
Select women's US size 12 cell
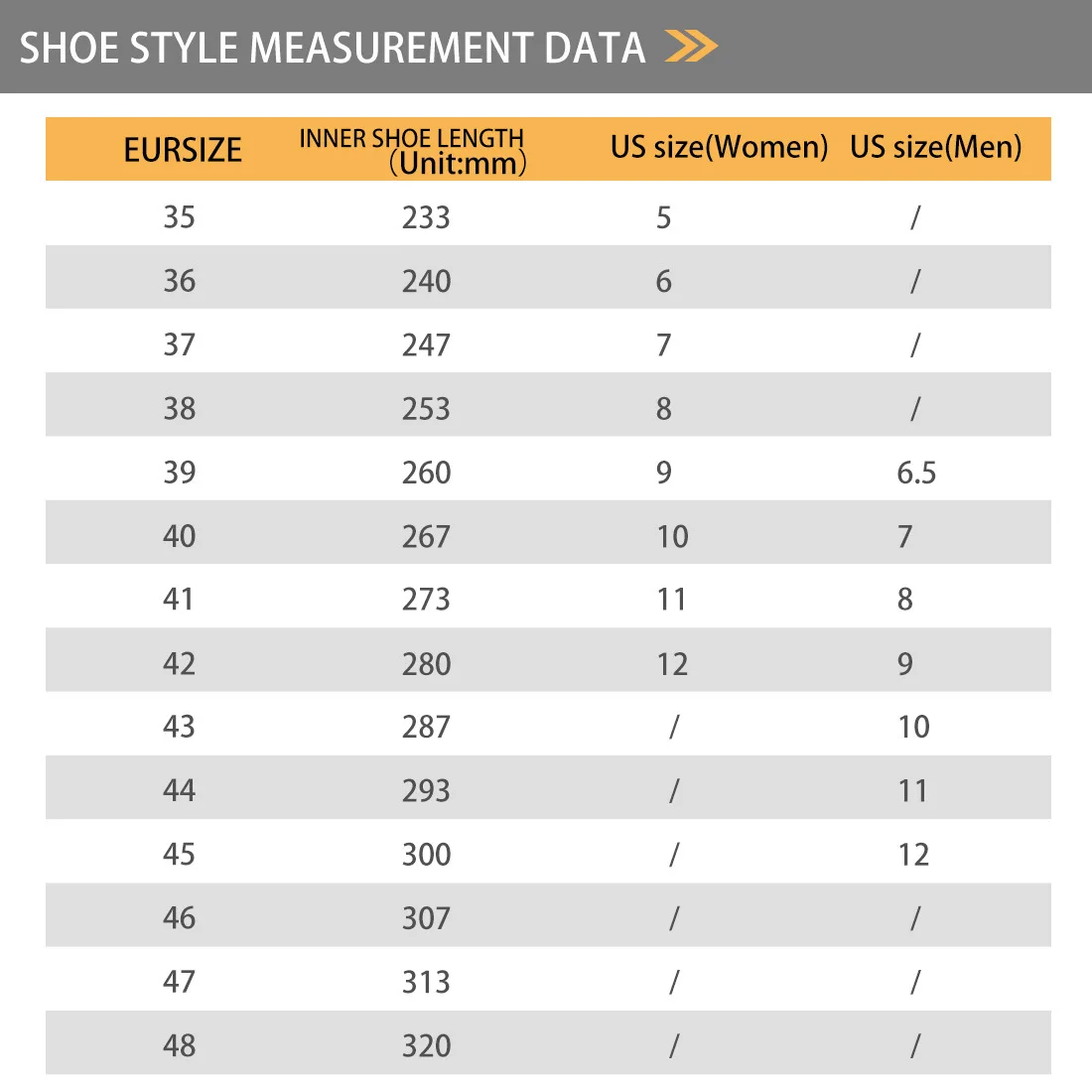[672, 664]
